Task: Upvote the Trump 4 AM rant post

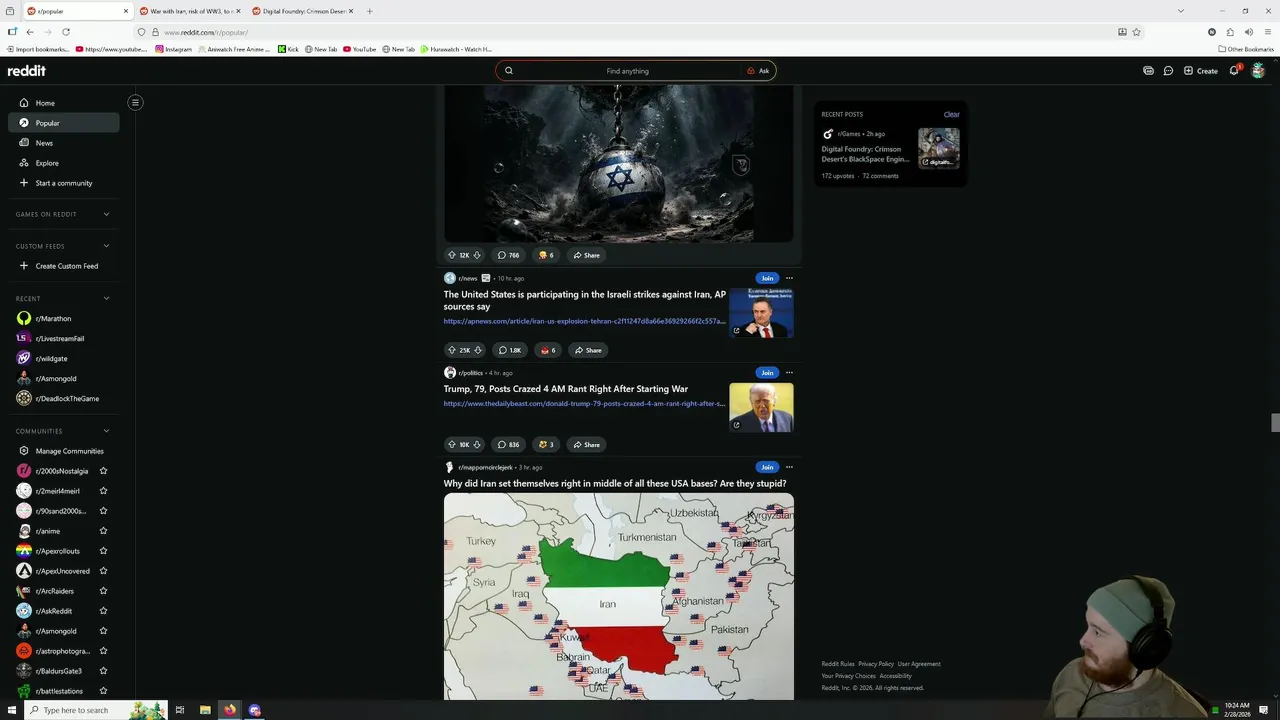Action: click(452, 444)
